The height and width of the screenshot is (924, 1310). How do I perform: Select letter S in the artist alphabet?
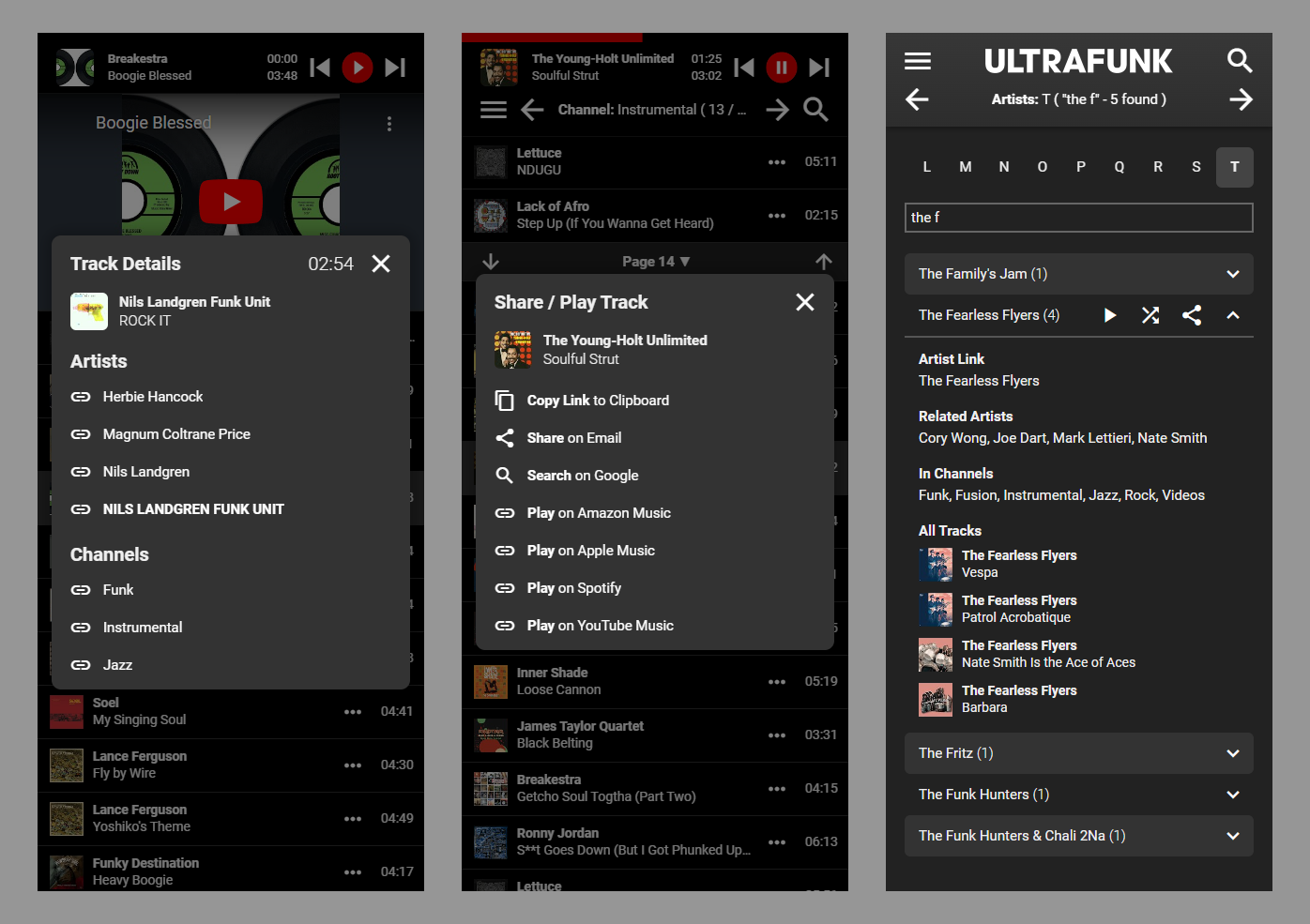(1196, 167)
